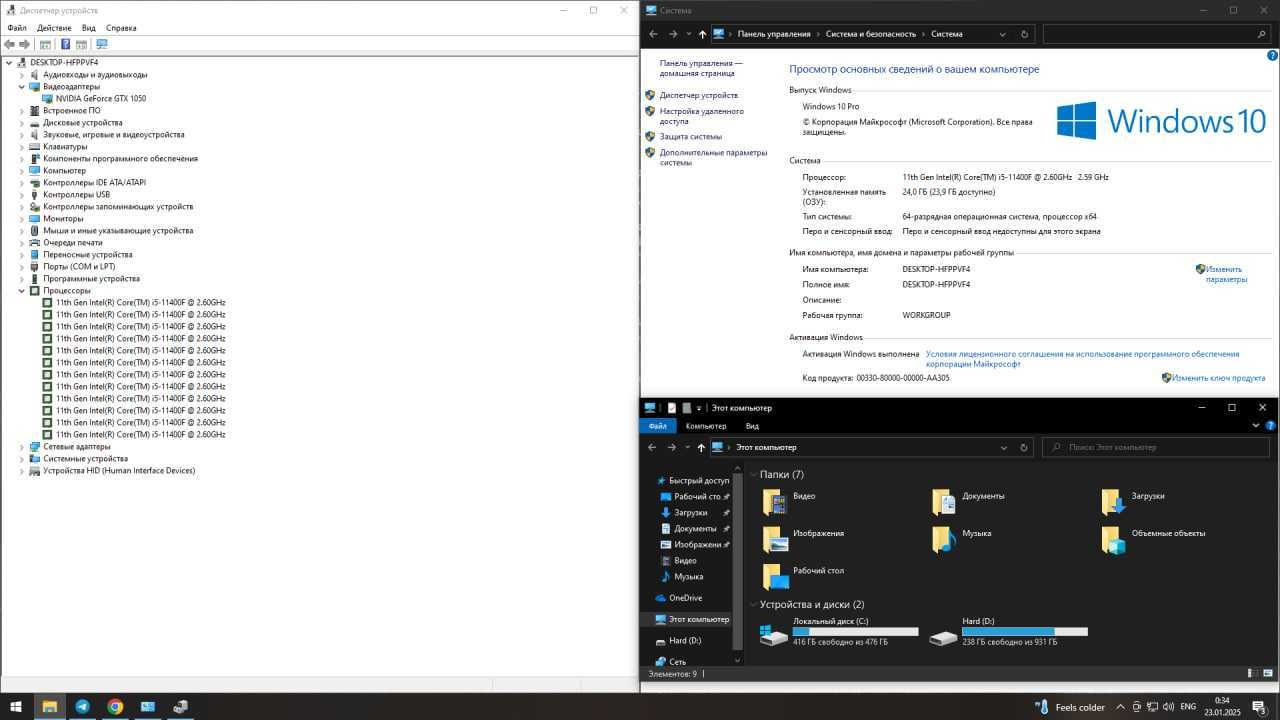Open the Загрузки folder in Папки
This screenshot has width=1280, height=720.
click(1132, 502)
